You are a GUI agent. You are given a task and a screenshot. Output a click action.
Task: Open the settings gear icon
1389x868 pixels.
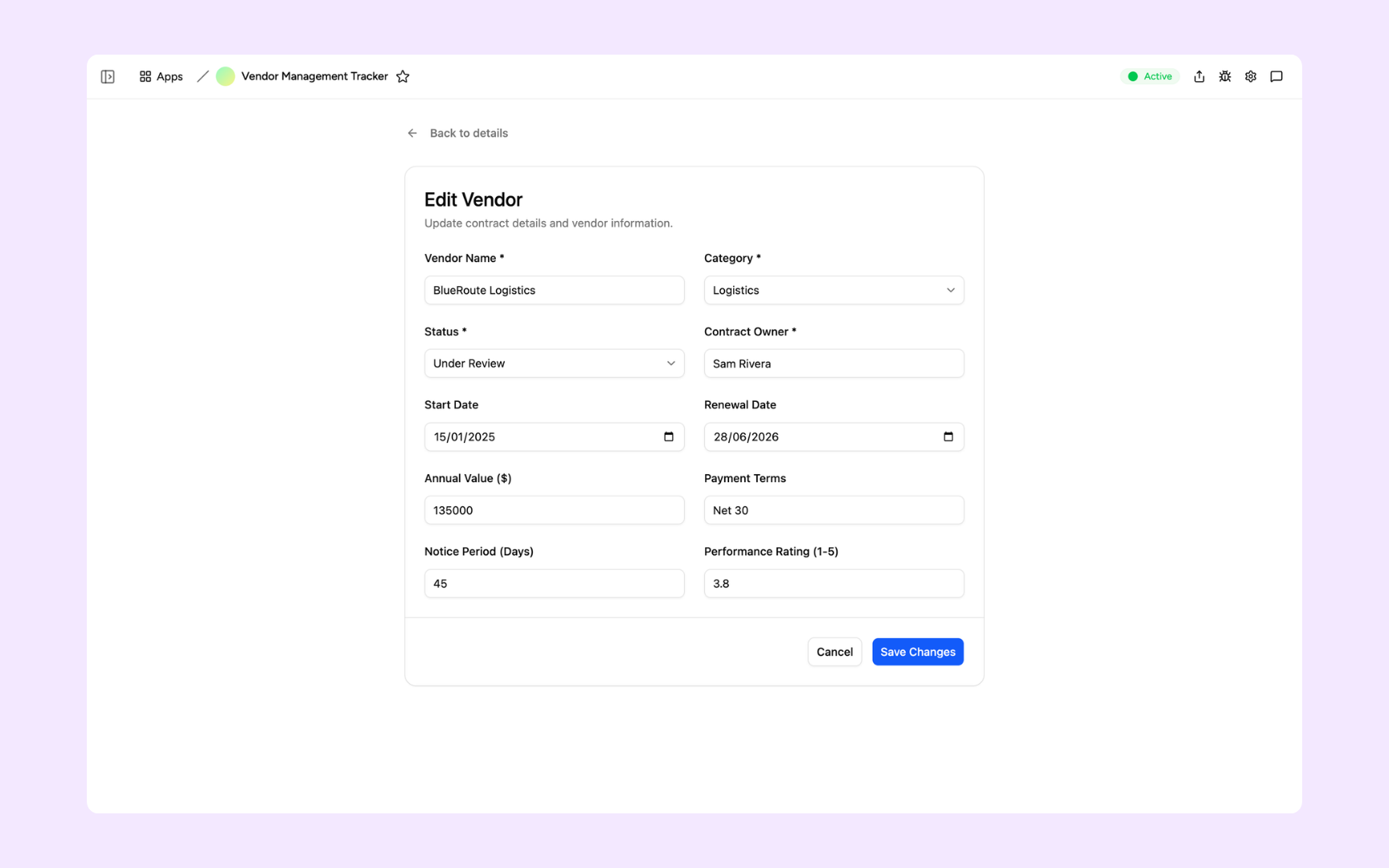click(x=1251, y=76)
